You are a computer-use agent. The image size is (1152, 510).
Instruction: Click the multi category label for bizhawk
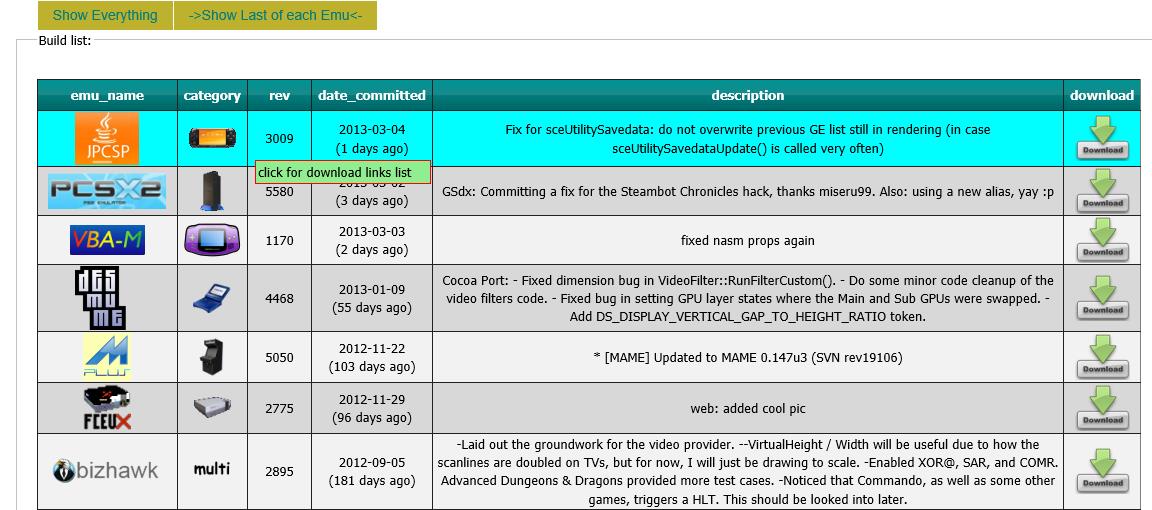tap(212, 469)
